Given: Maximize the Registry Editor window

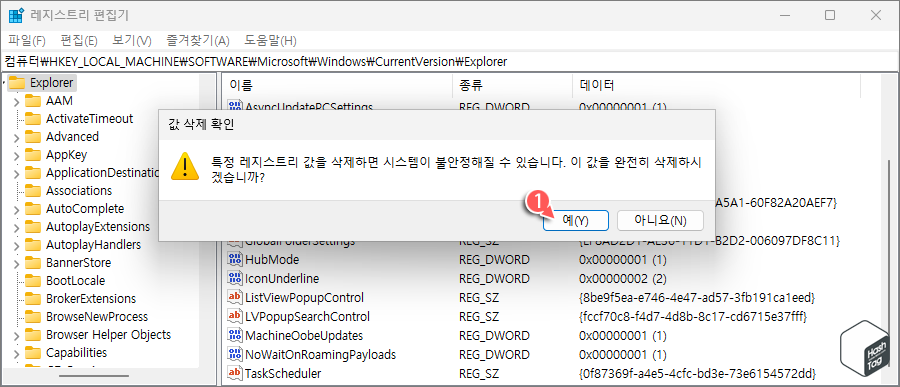Looking at the screenshot, I should tap(830, 16).
